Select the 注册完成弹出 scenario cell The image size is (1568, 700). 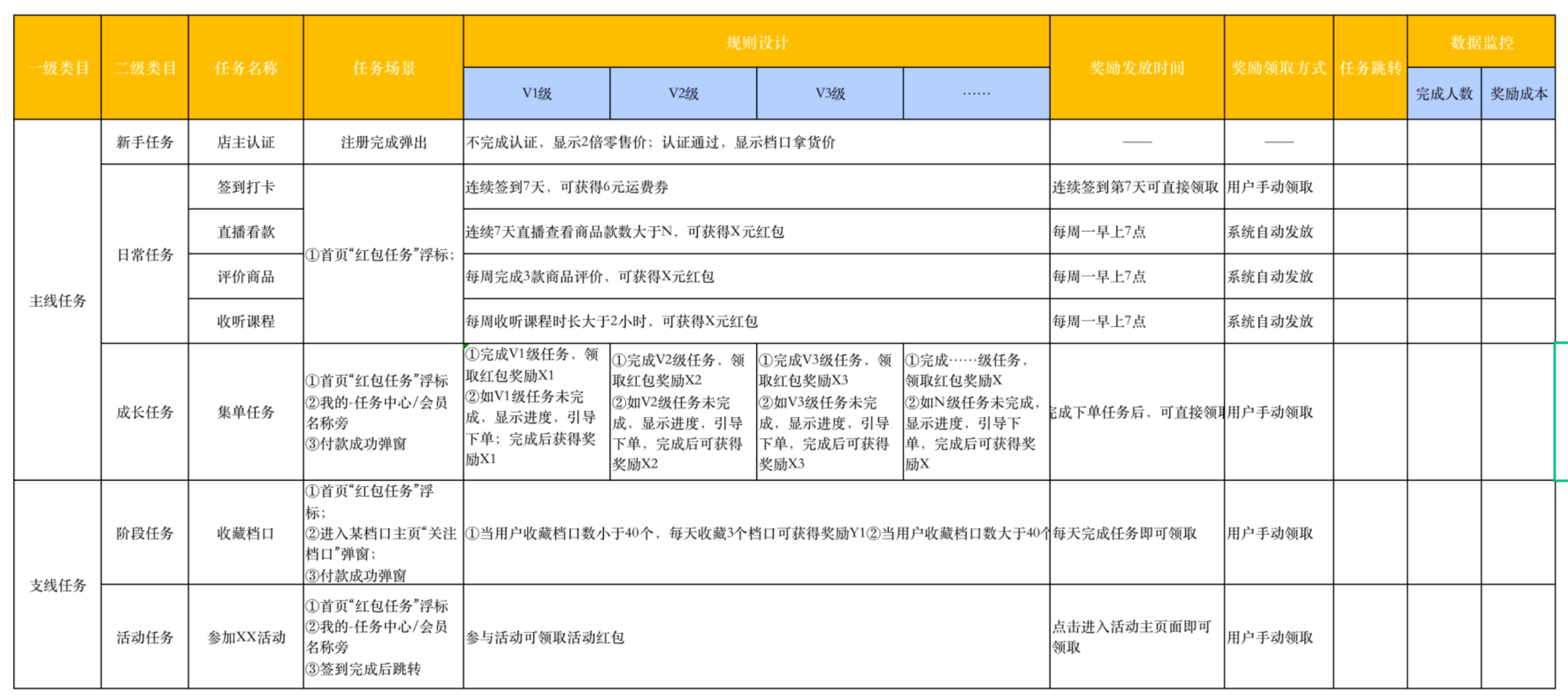[383, 142]
